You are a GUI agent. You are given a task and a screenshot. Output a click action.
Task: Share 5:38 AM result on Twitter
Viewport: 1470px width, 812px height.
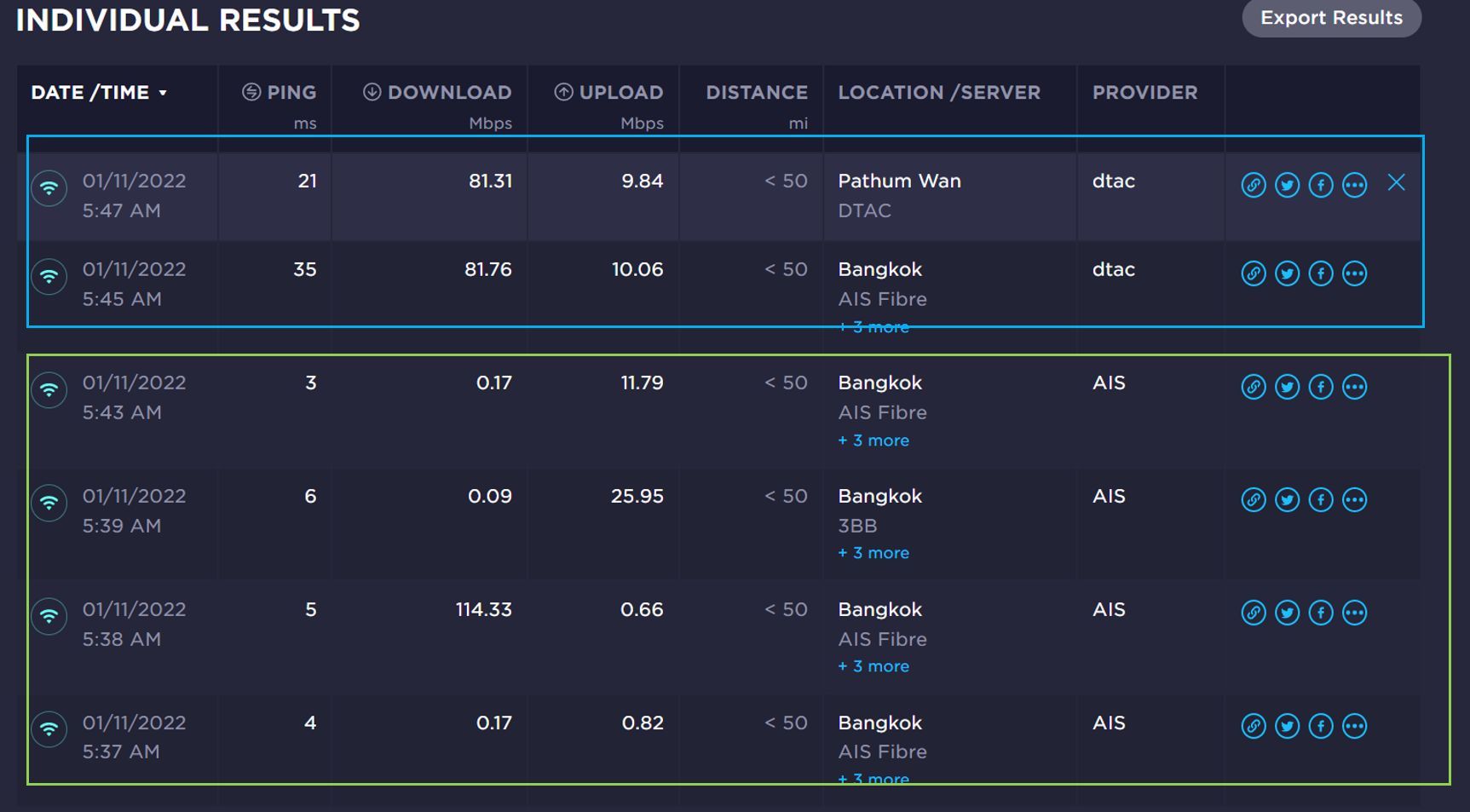pos(1287,613)
